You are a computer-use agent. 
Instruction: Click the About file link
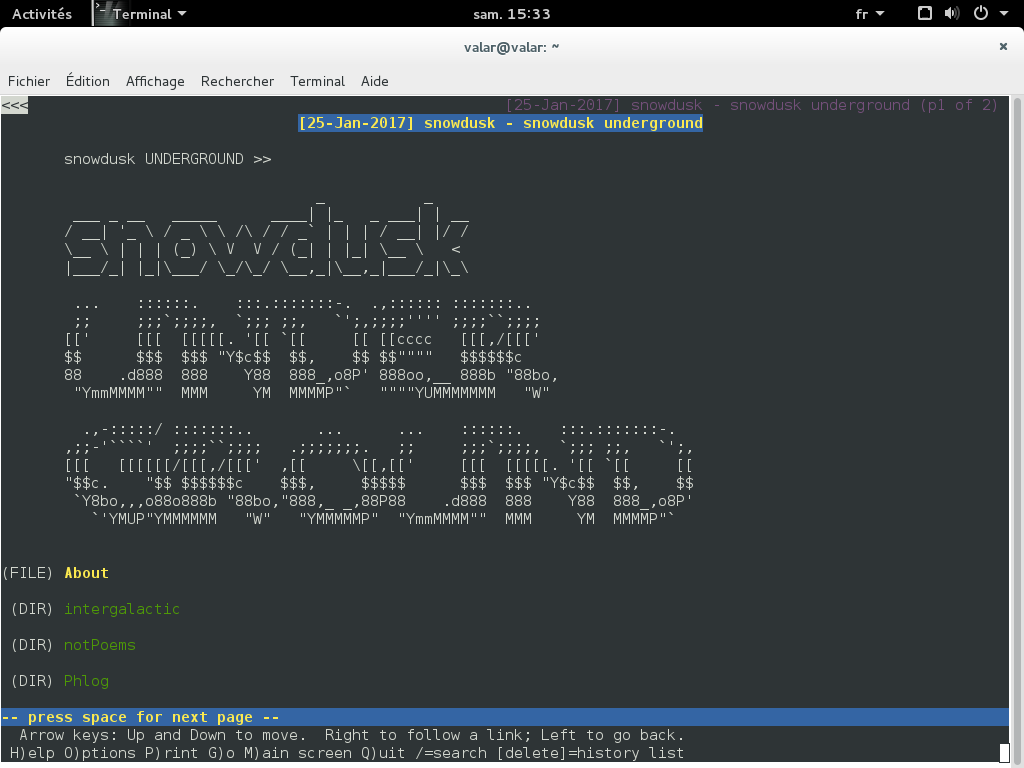point(86,573)
